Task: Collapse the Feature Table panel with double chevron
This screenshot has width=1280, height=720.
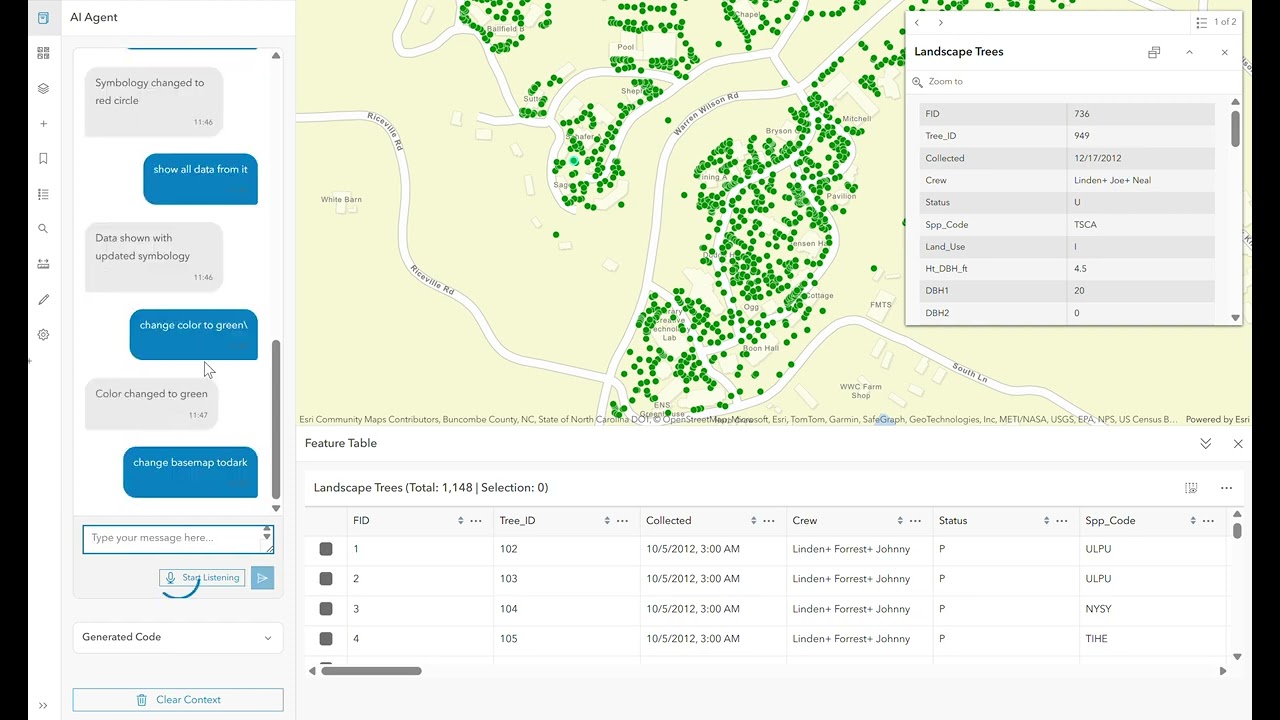Action: [x=1205, y=443]
